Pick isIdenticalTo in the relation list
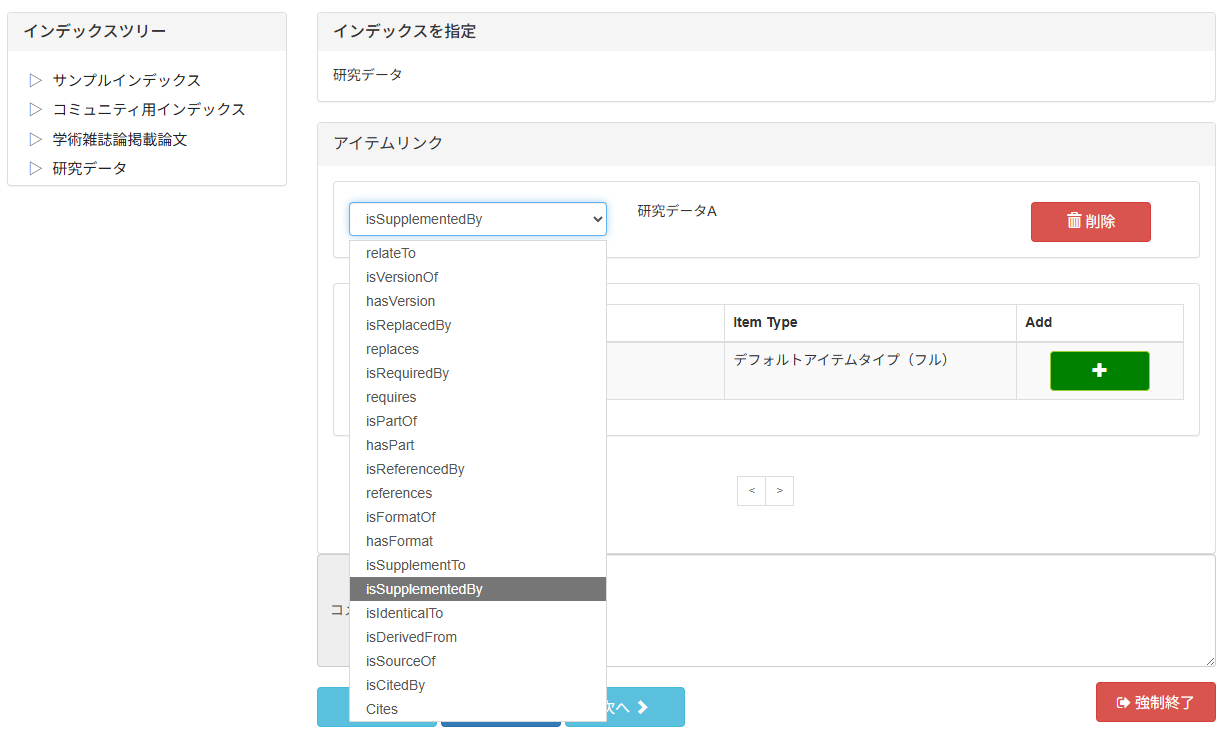 click(404, 613)
